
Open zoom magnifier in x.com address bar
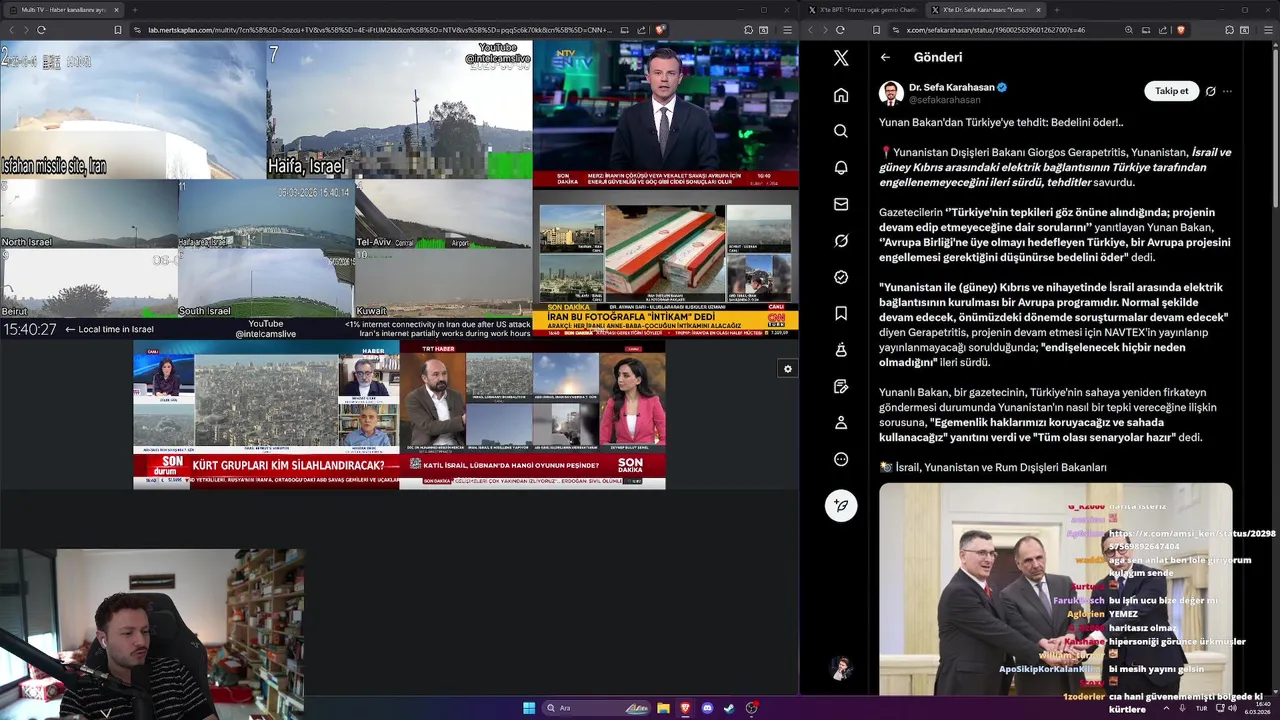pyautogui.click(x=1129, y=30)
